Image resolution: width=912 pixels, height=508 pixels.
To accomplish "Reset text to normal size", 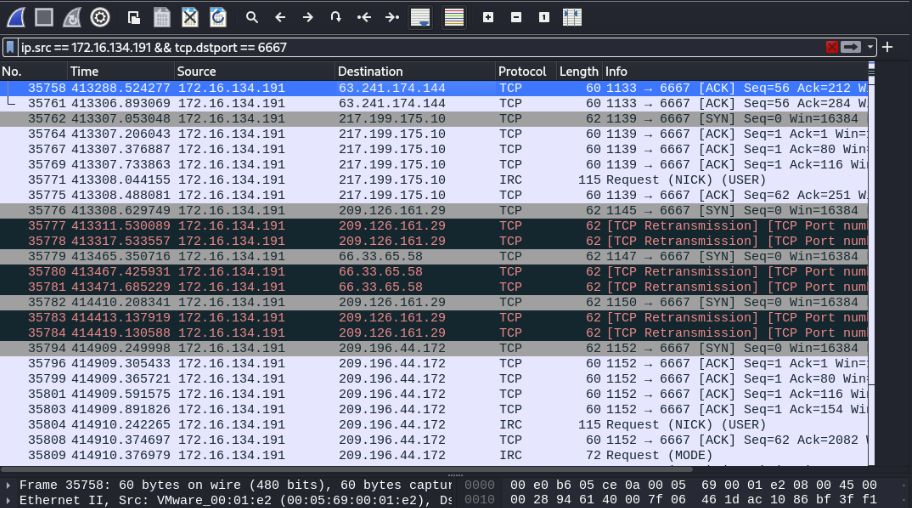I will coord(544,17).
